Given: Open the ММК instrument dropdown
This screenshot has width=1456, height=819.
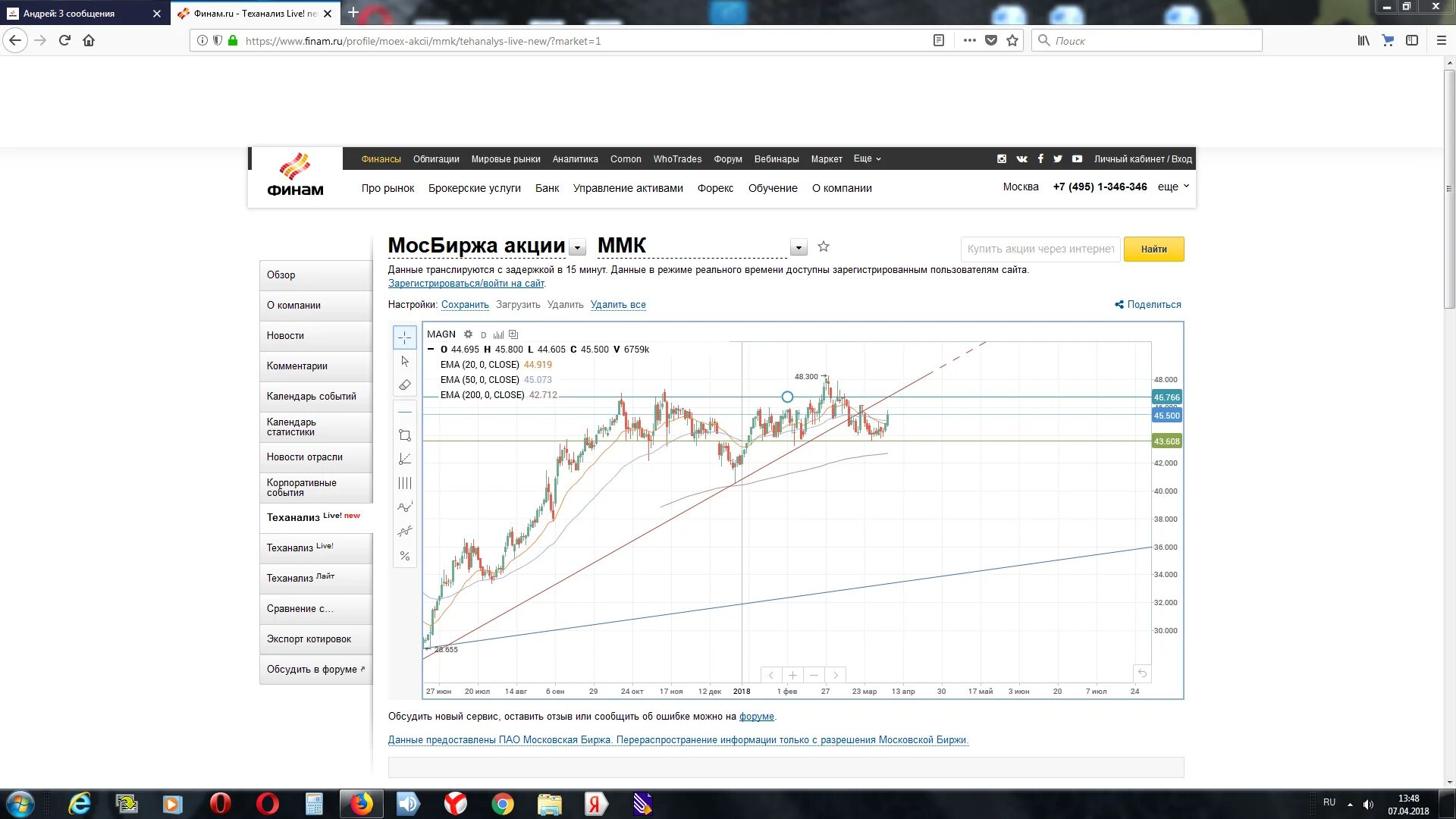Looking at the screenshot, I should [x=798, y=248].
